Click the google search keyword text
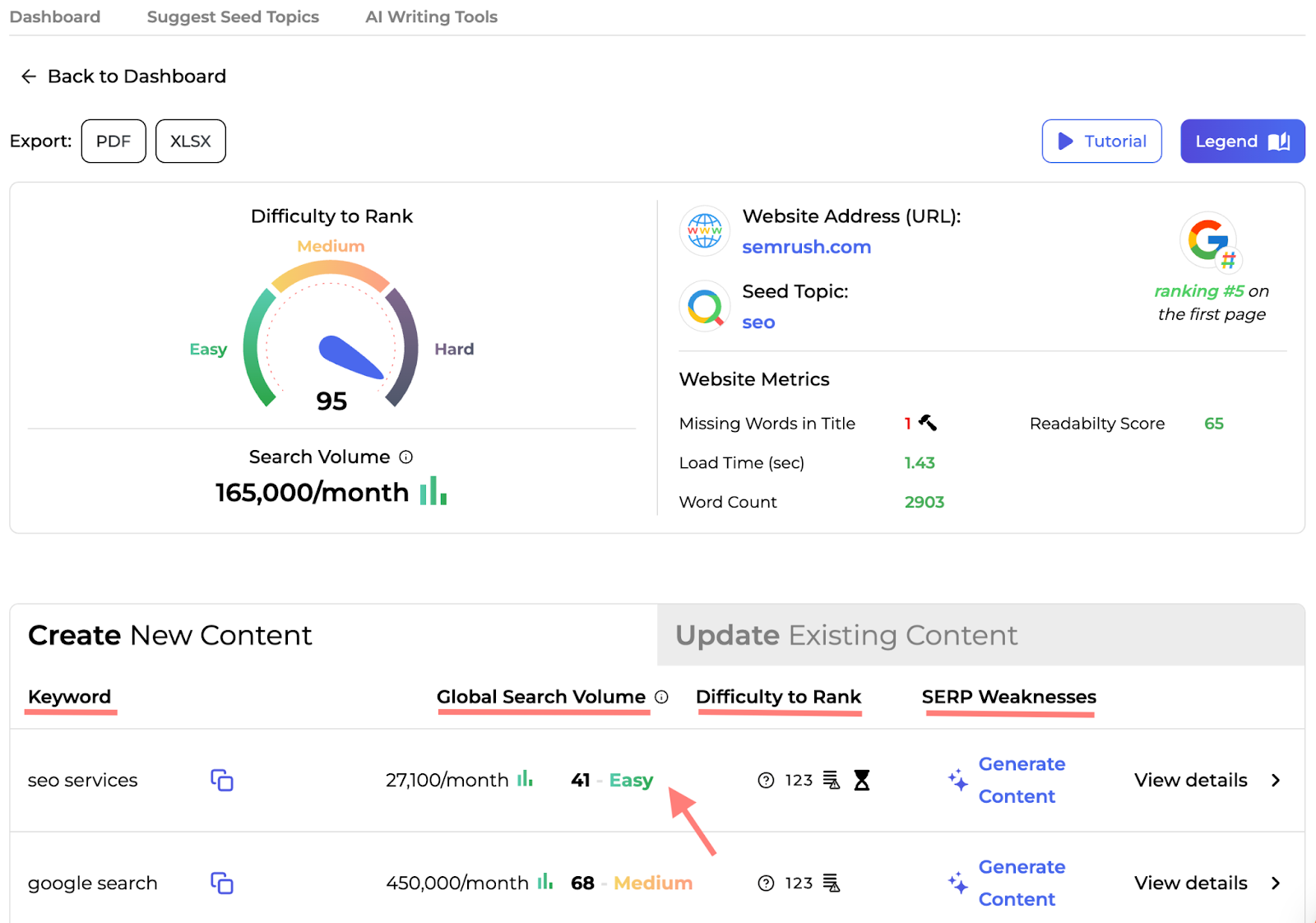Screen dimensions: 1316x923 point(92,884)
